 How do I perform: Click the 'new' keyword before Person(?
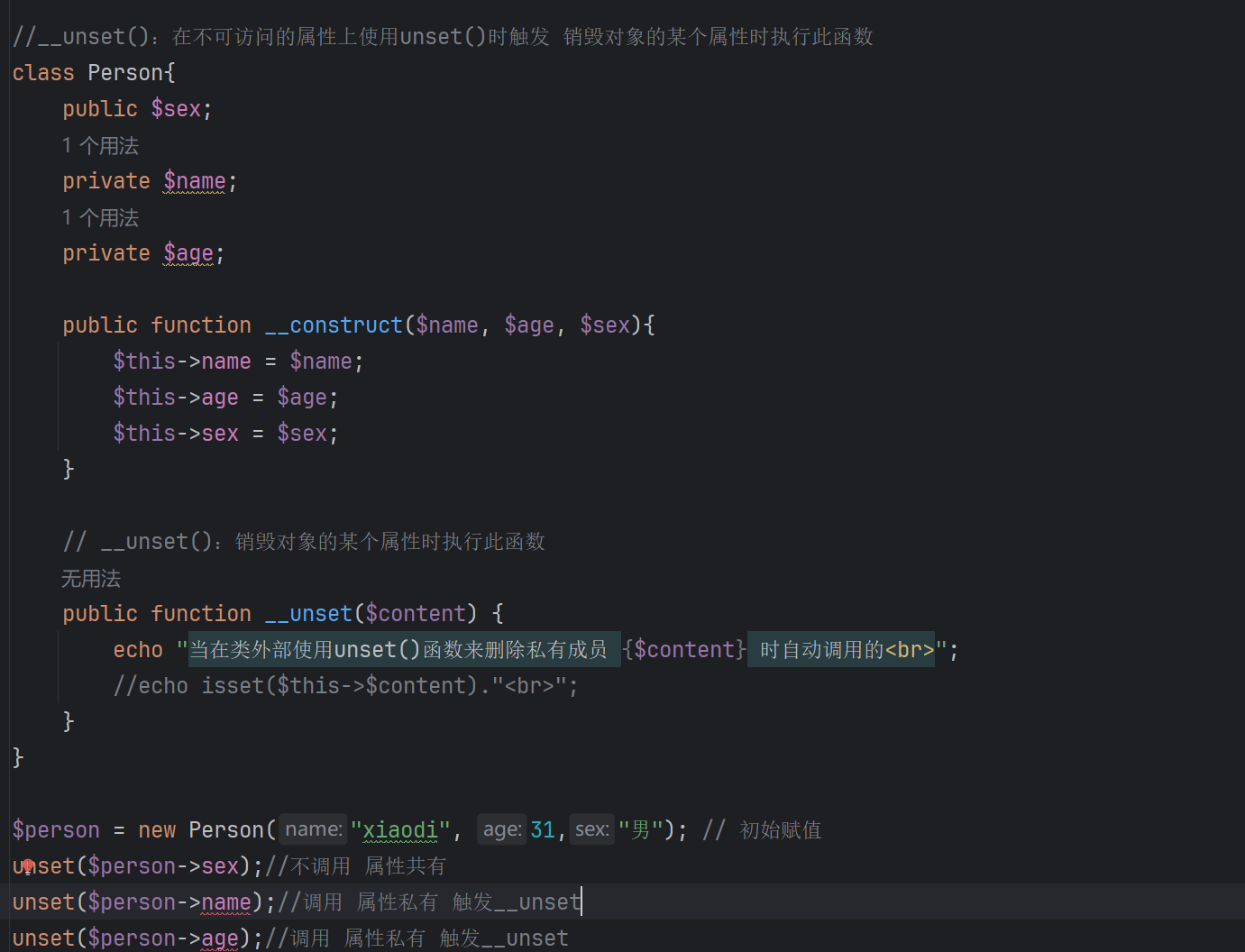[157, 830]
